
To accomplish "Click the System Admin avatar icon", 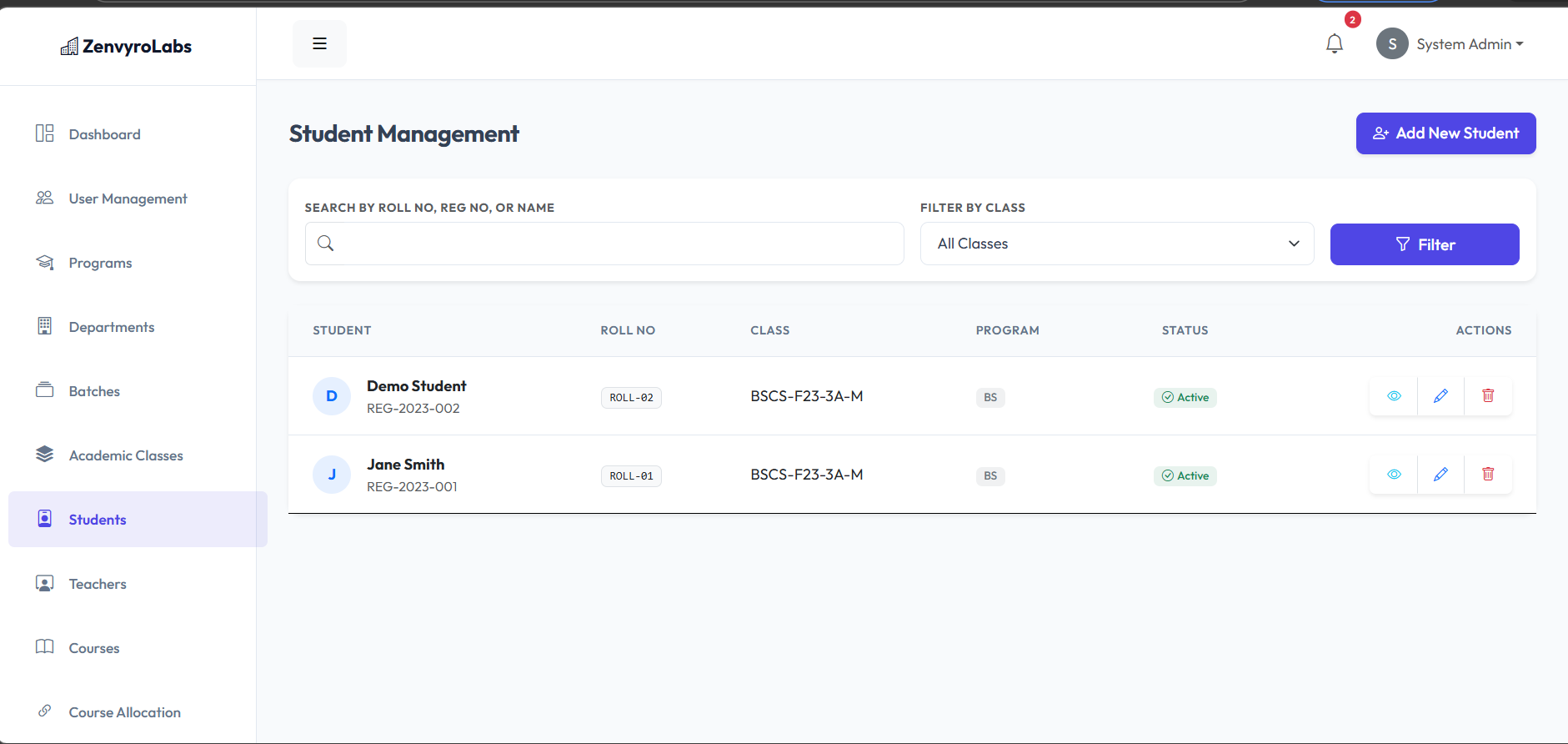I will point(1391,43).
